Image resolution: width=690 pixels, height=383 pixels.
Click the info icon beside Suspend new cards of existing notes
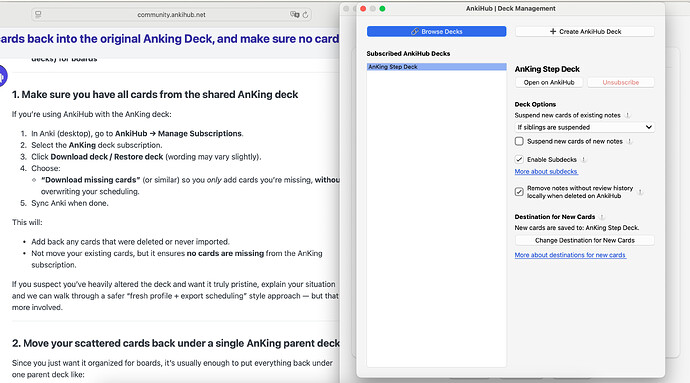(x=628, y=115)
